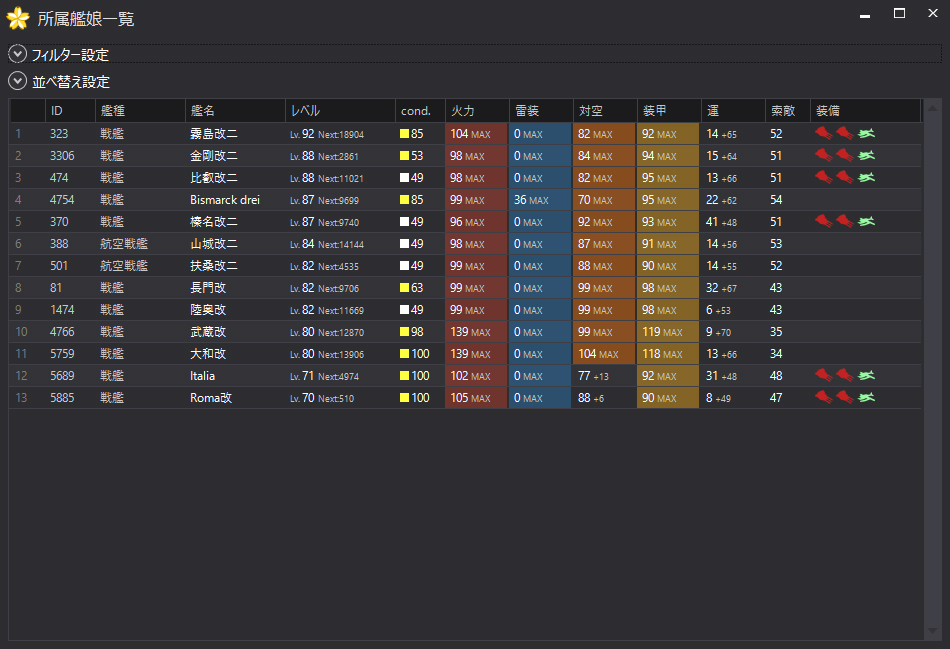The width and height of the screenshot is (950, 649).
Task: Click second red gun icon in Roma改 row
Action: pyautogui.click(x=845, y=398)
